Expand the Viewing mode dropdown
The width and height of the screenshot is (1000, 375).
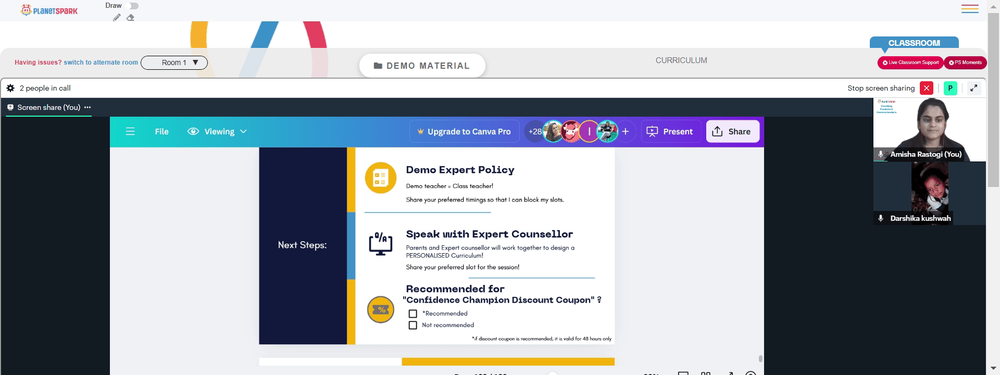(x=217, y=131)
